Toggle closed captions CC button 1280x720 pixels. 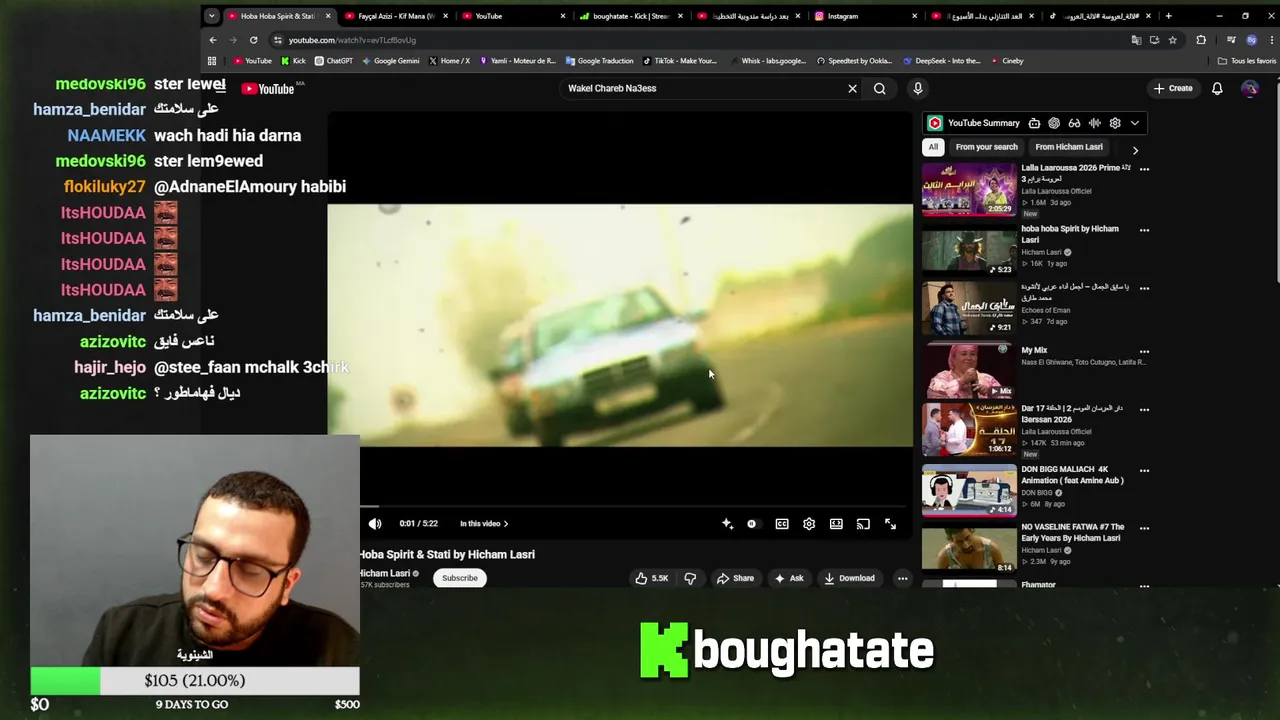782,524
